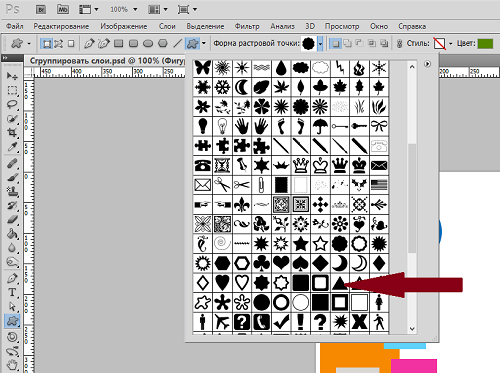This screenshot has height=373, width=500.
Task: Select the Path Selection tool
Action: [12, 306]
